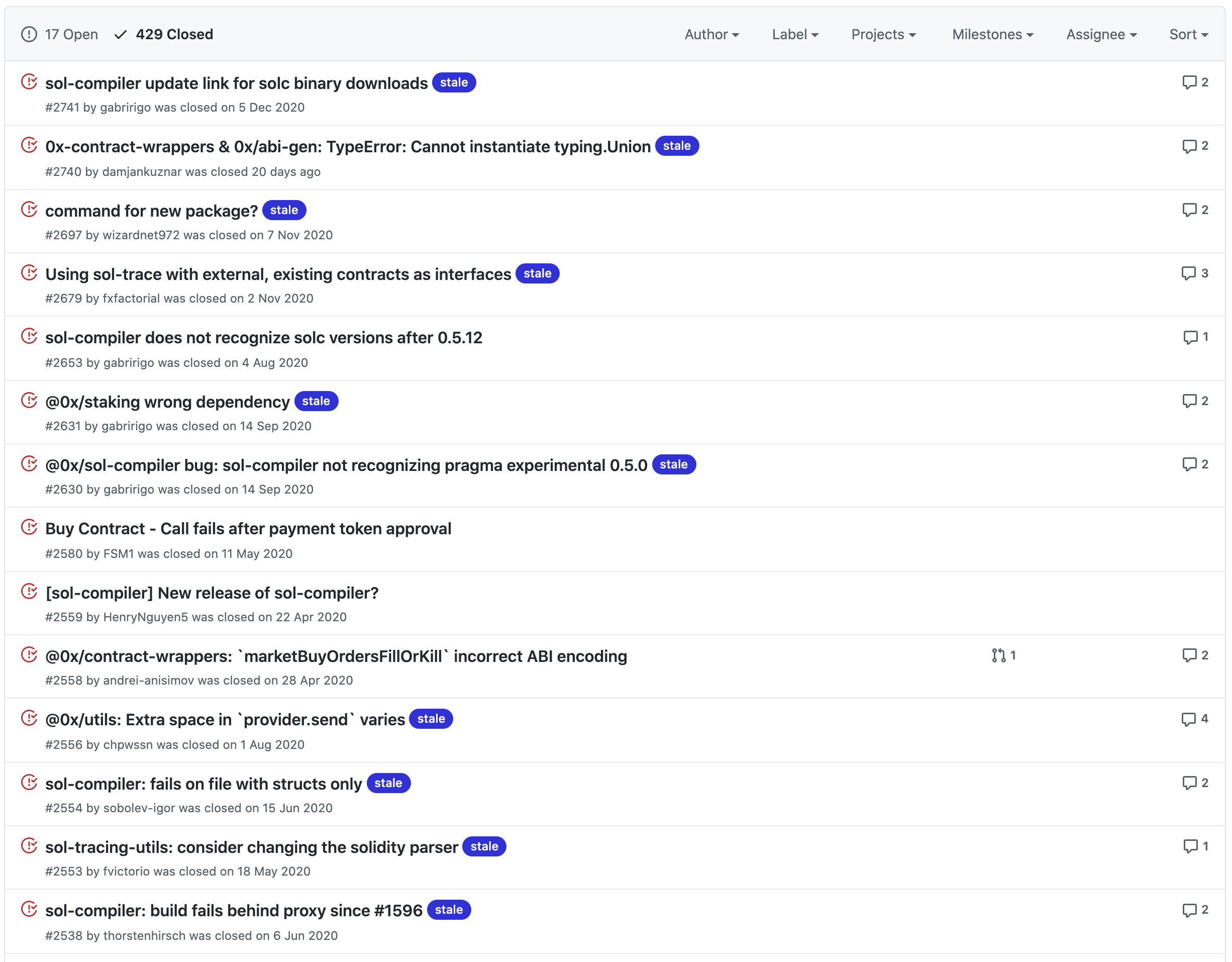
Task: Expand the Author filter dropdown
Action: coord(711,34)
